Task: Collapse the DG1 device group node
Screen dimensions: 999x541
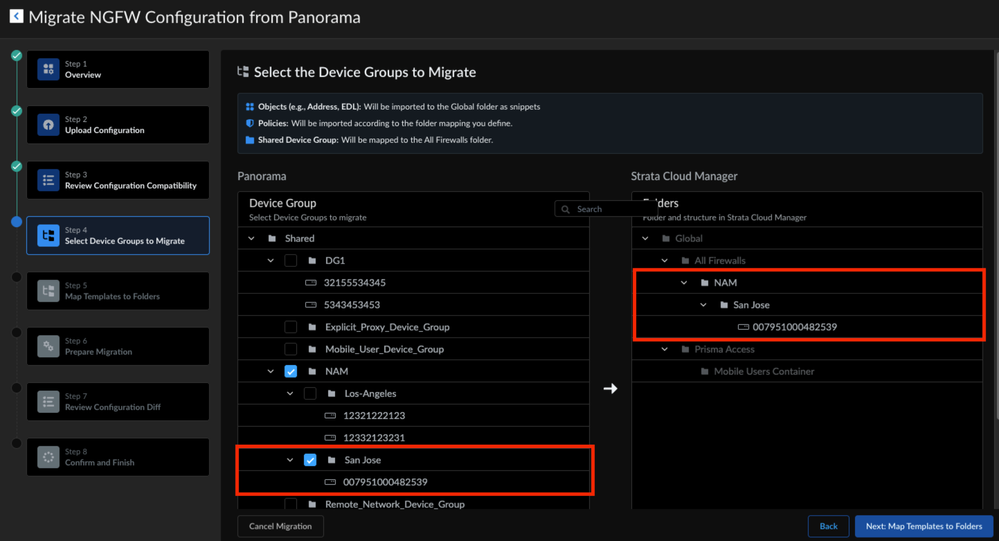Action: pos(270,261)
